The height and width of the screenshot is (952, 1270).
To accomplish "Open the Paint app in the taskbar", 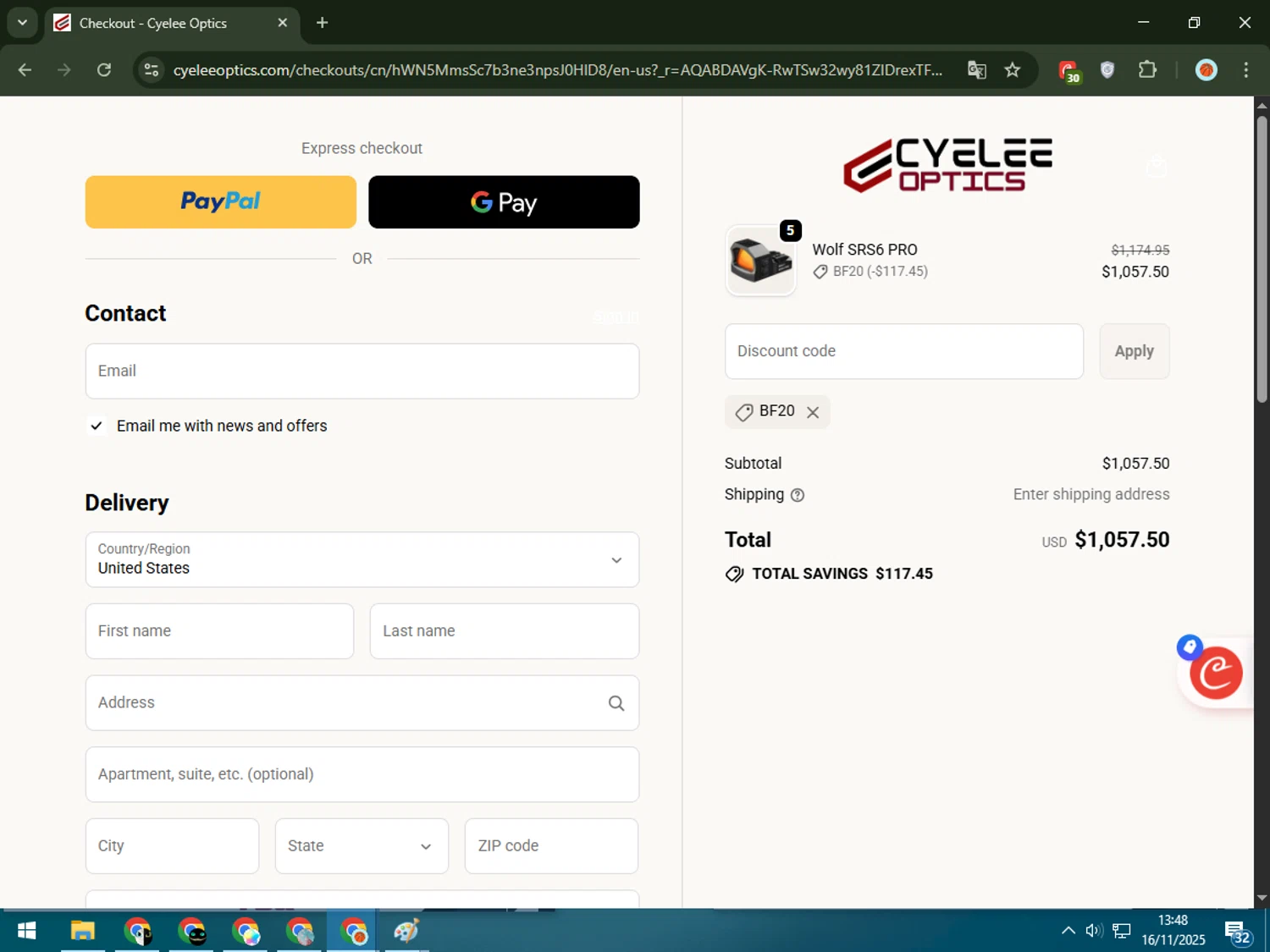I will 406,932.
